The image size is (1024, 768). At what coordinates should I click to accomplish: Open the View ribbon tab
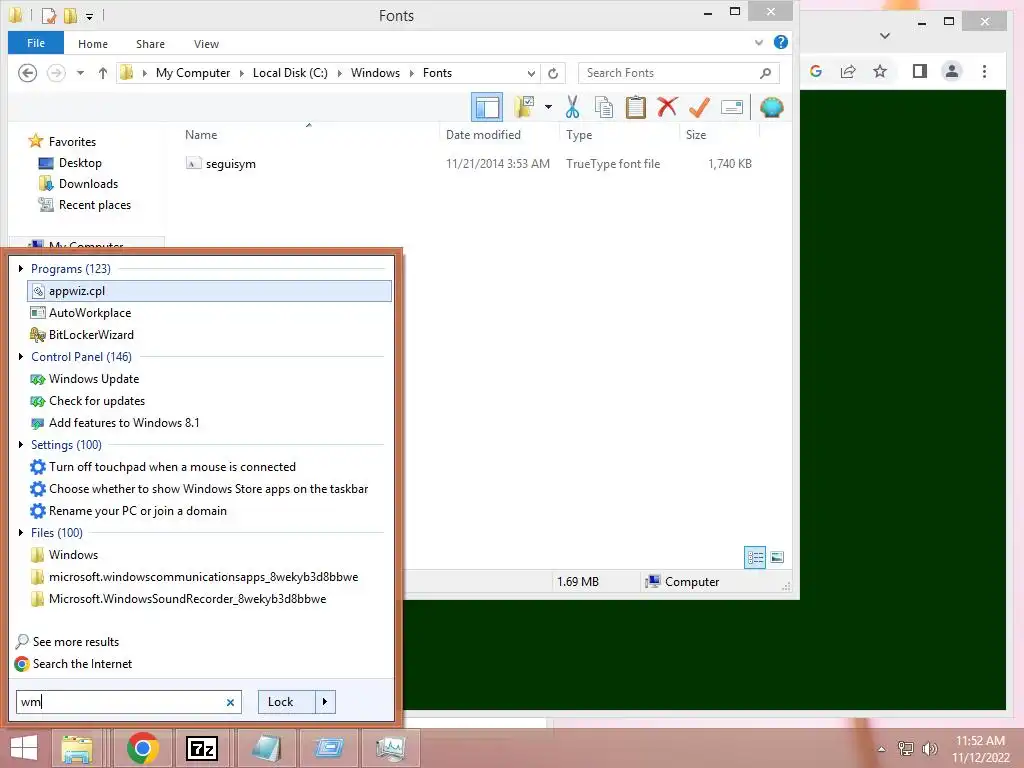(x=206, y=44)
